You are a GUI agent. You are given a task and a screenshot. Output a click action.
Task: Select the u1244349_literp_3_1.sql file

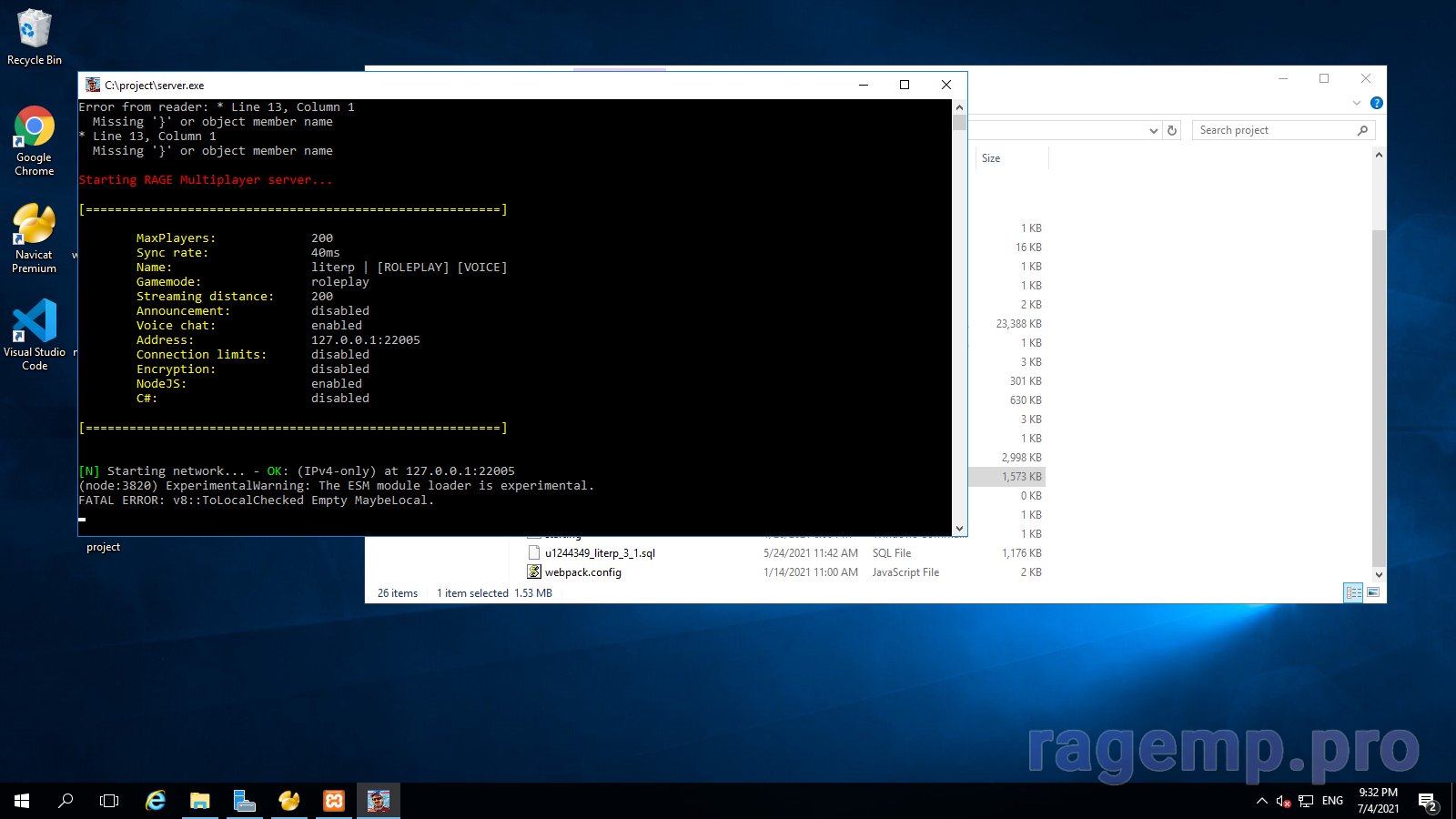coord(600,553)
